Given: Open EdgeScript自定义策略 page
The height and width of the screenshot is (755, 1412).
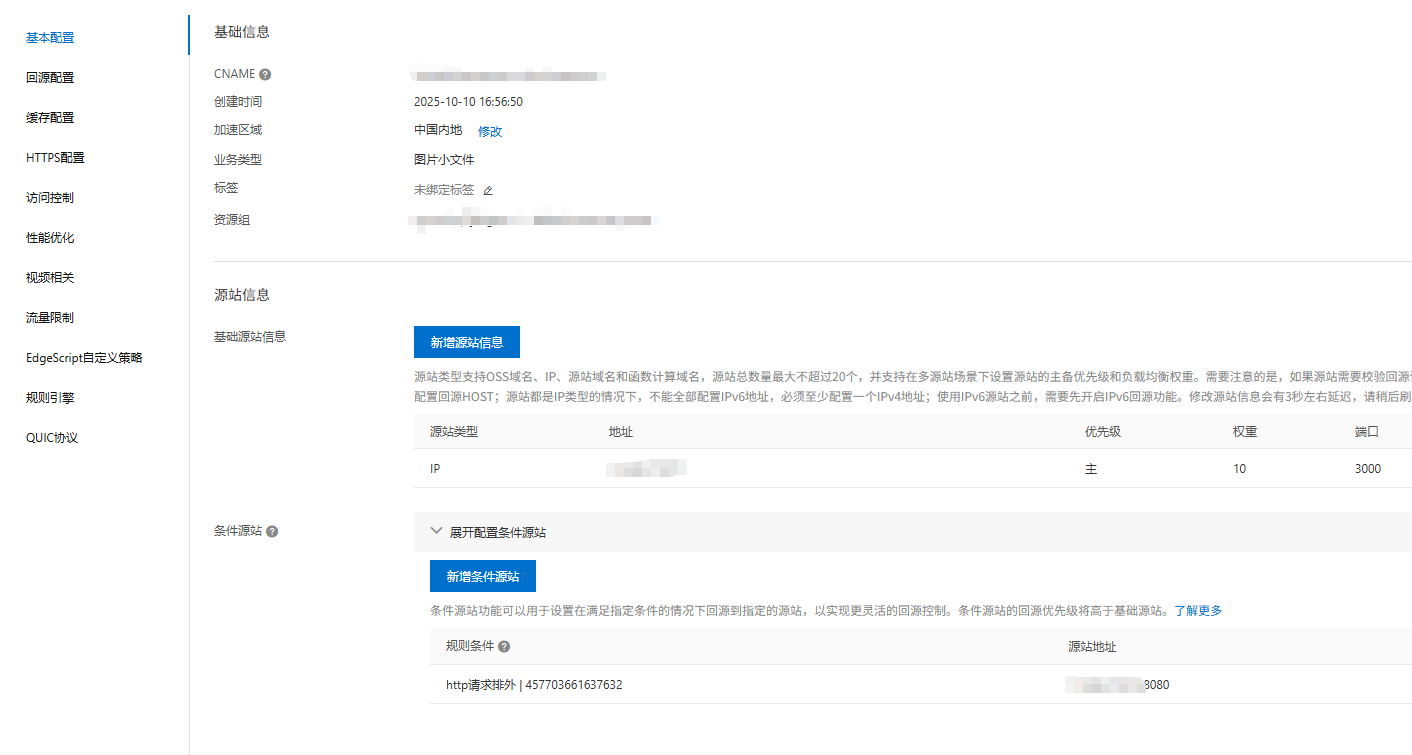Looking at the screenshot, I should pos(84,358).
